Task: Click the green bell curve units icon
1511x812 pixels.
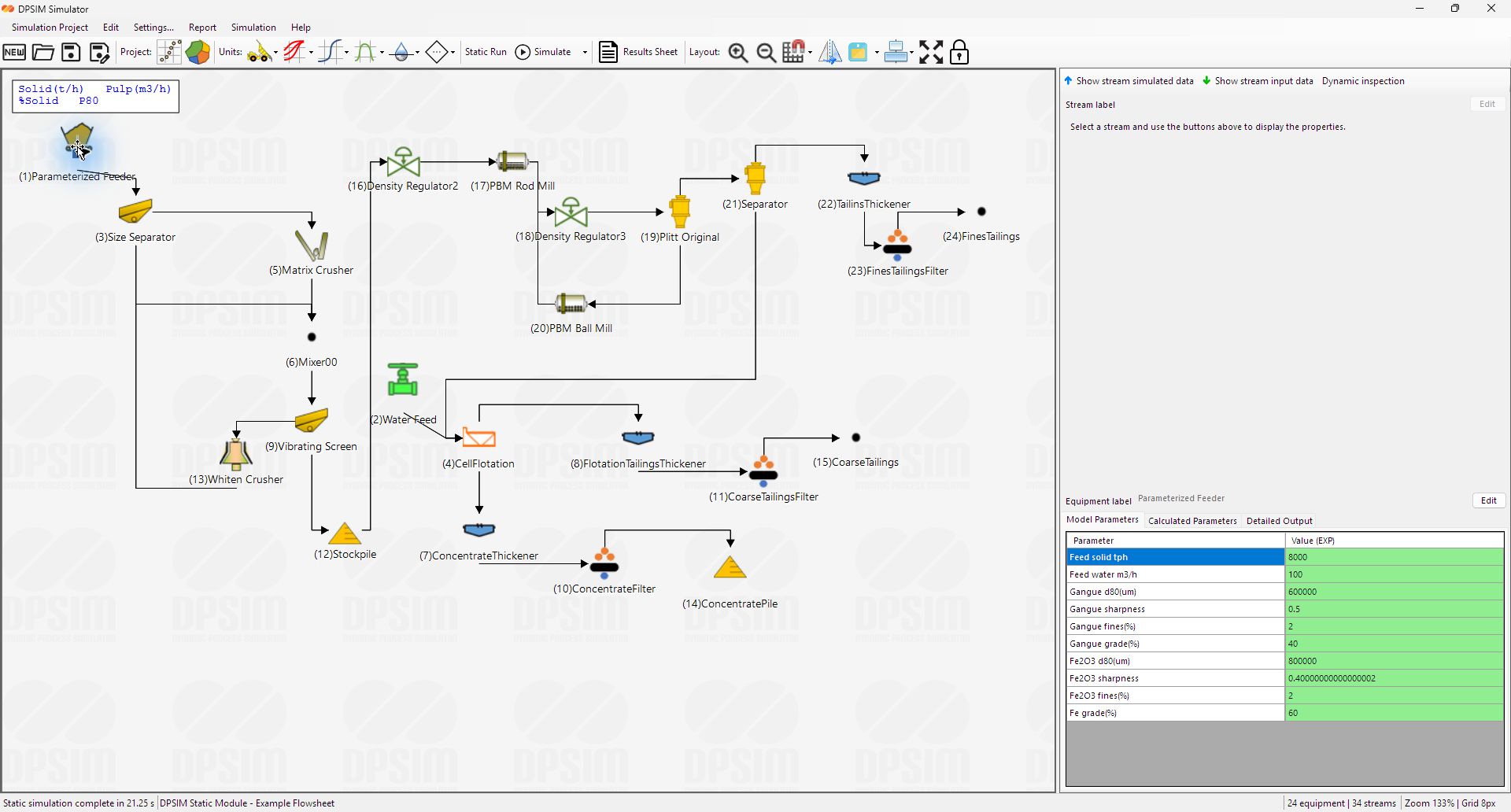Action: [365, 53]
